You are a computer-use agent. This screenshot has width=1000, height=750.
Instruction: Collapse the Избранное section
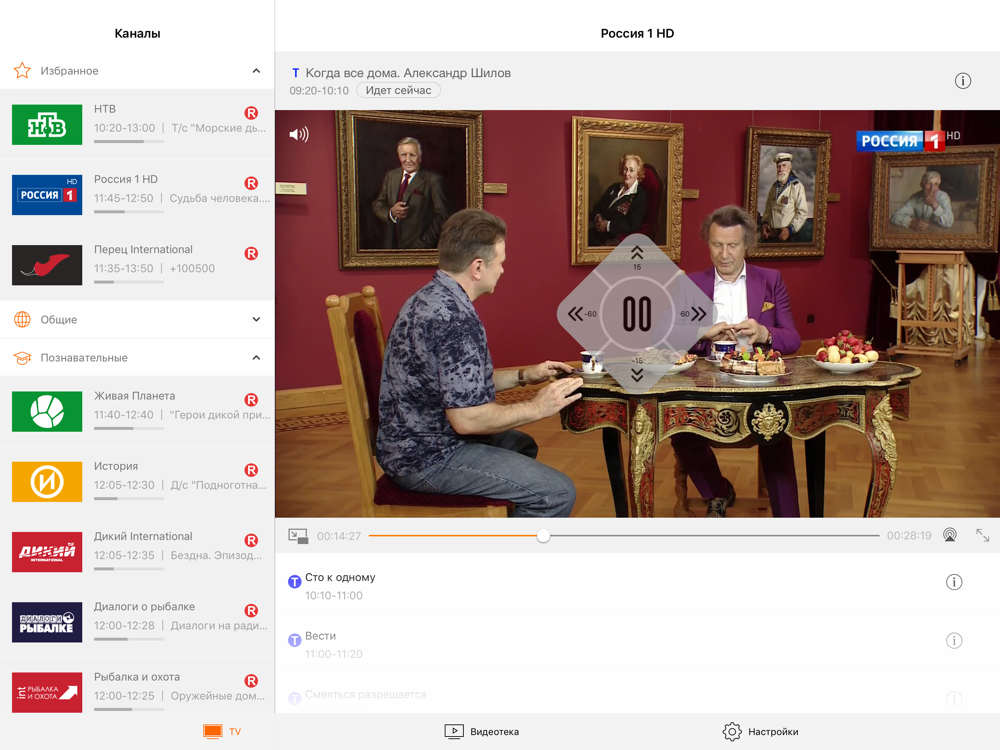256,71
